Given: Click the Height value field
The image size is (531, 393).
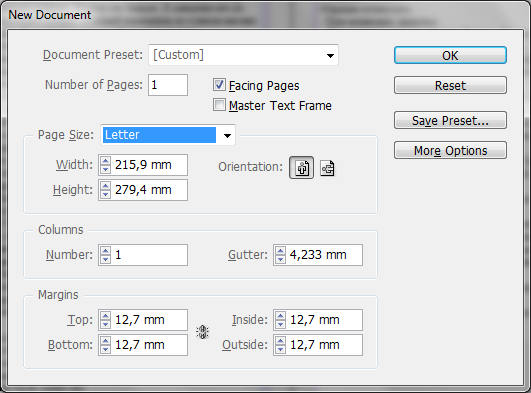Looking at the screenshot, I should coord(149,190).
